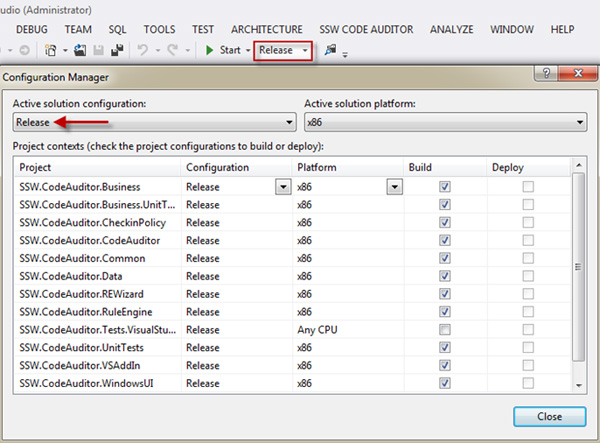Enable Build for SSW.CodeAuditor.Tests.VisualStu project
This screenshot has height=443, width=600.
(x=445, y=328)
